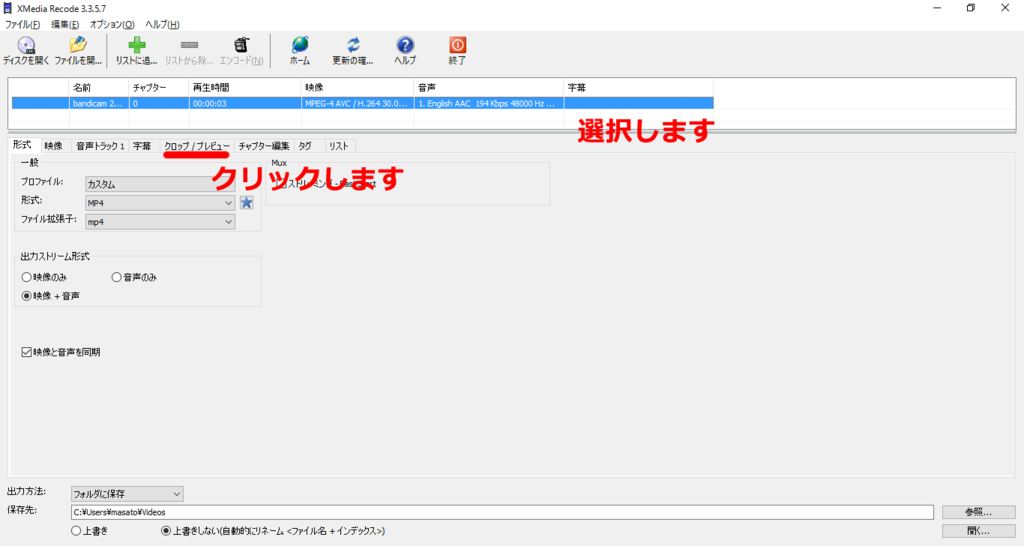The width and height of the screenshot is (1024, 546).
Task: Switch to the 形式 tab
Action: pos(22,145)
